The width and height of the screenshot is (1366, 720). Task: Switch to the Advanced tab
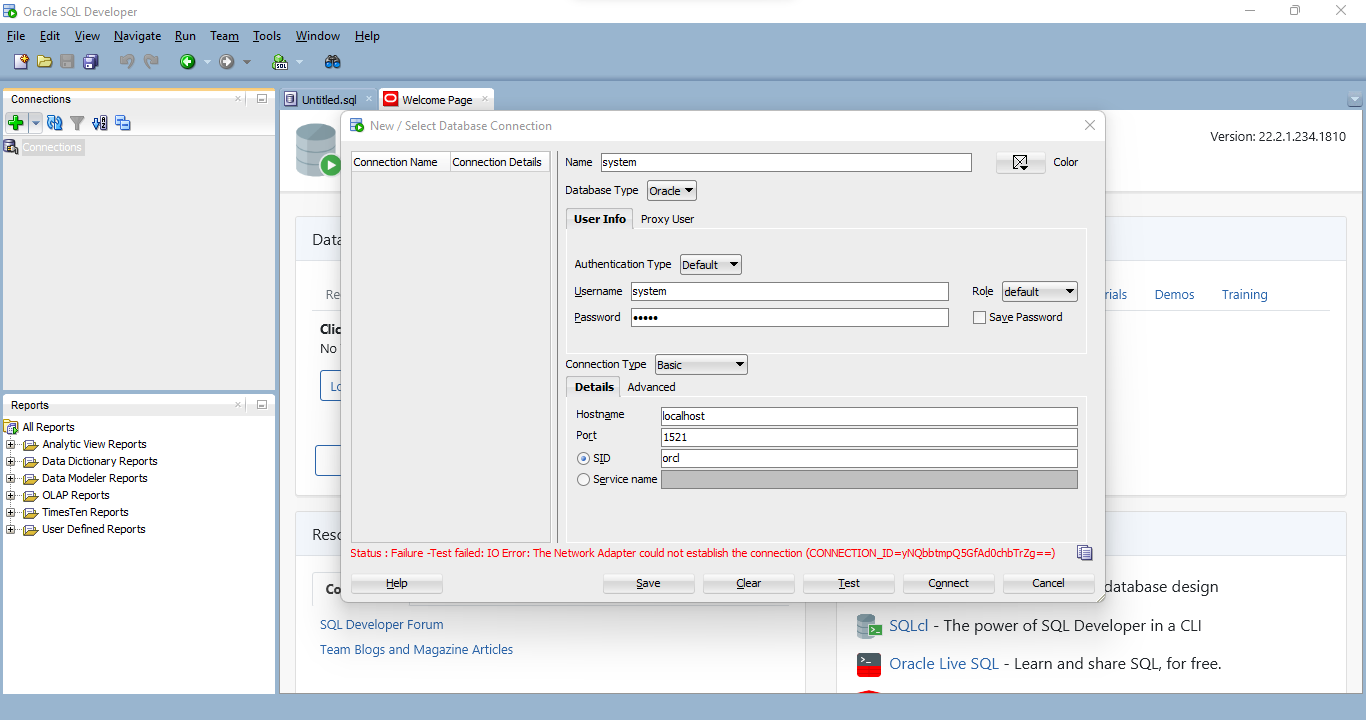tap(651, 387)
